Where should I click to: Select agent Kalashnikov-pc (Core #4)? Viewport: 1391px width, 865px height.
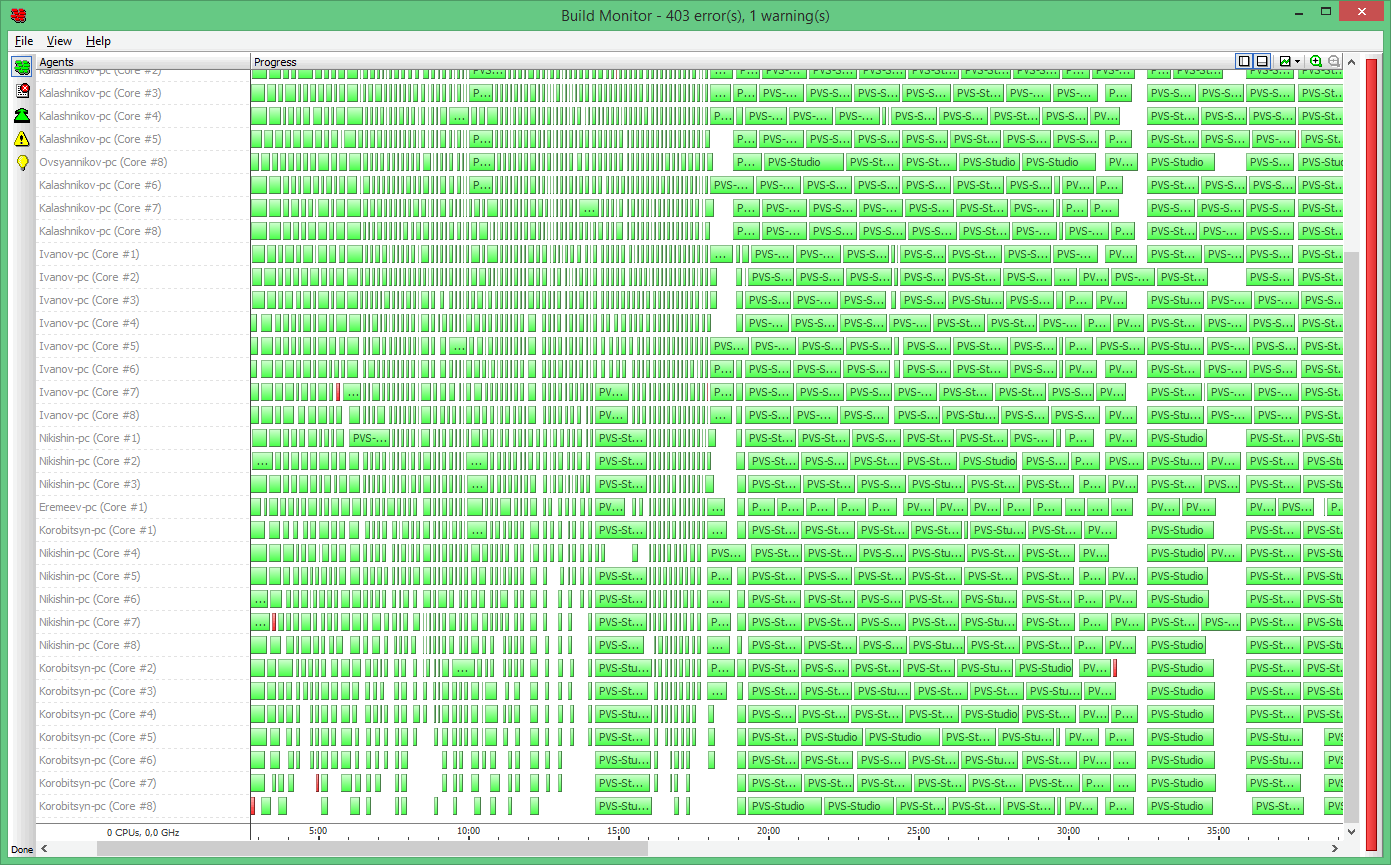[100, 116]
